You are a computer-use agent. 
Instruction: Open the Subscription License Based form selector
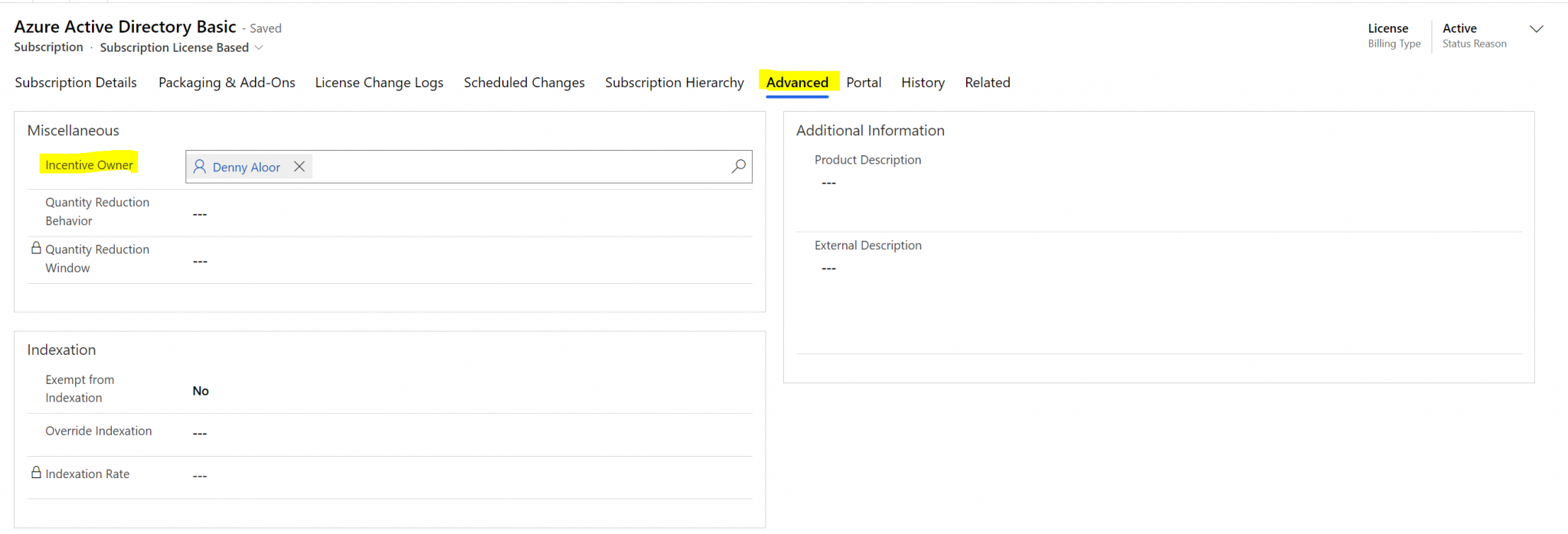[x=181, y=47]
